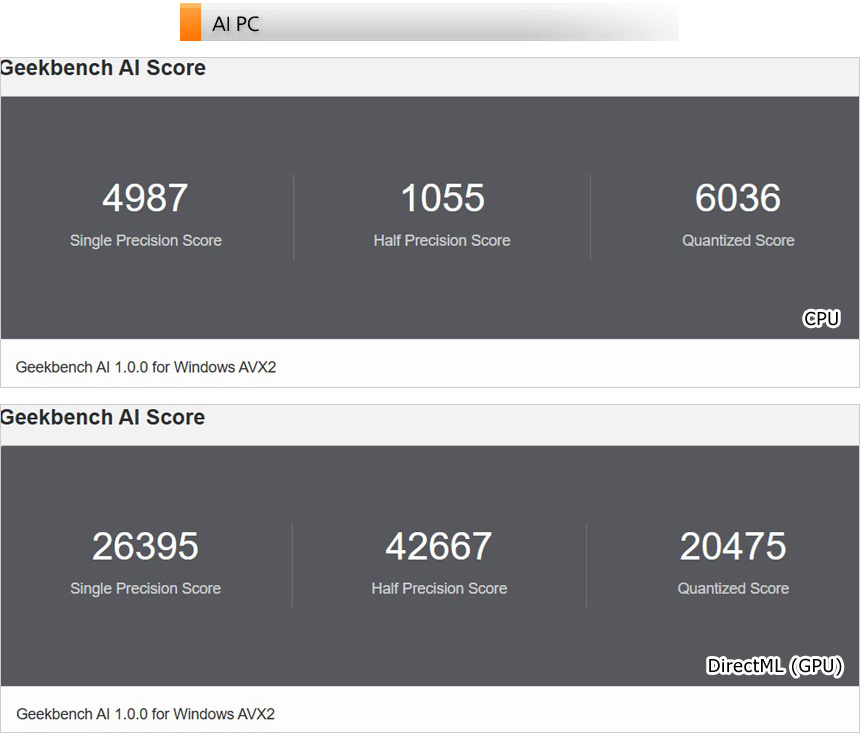Click the orange marker beside AI PC
The image size is (860, 736).
(190, 22)
